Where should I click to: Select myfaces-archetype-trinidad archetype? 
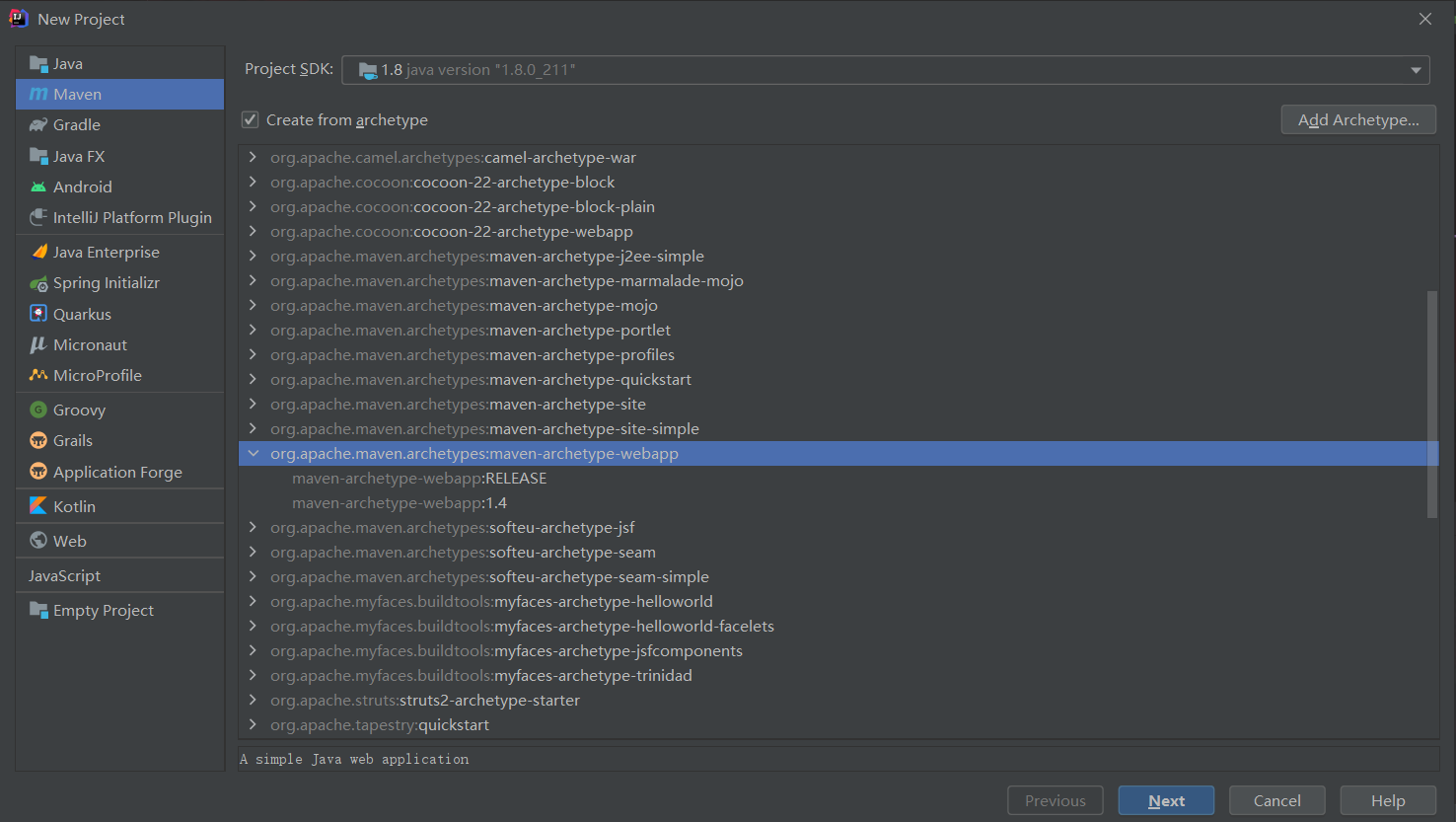pos(481,676)
